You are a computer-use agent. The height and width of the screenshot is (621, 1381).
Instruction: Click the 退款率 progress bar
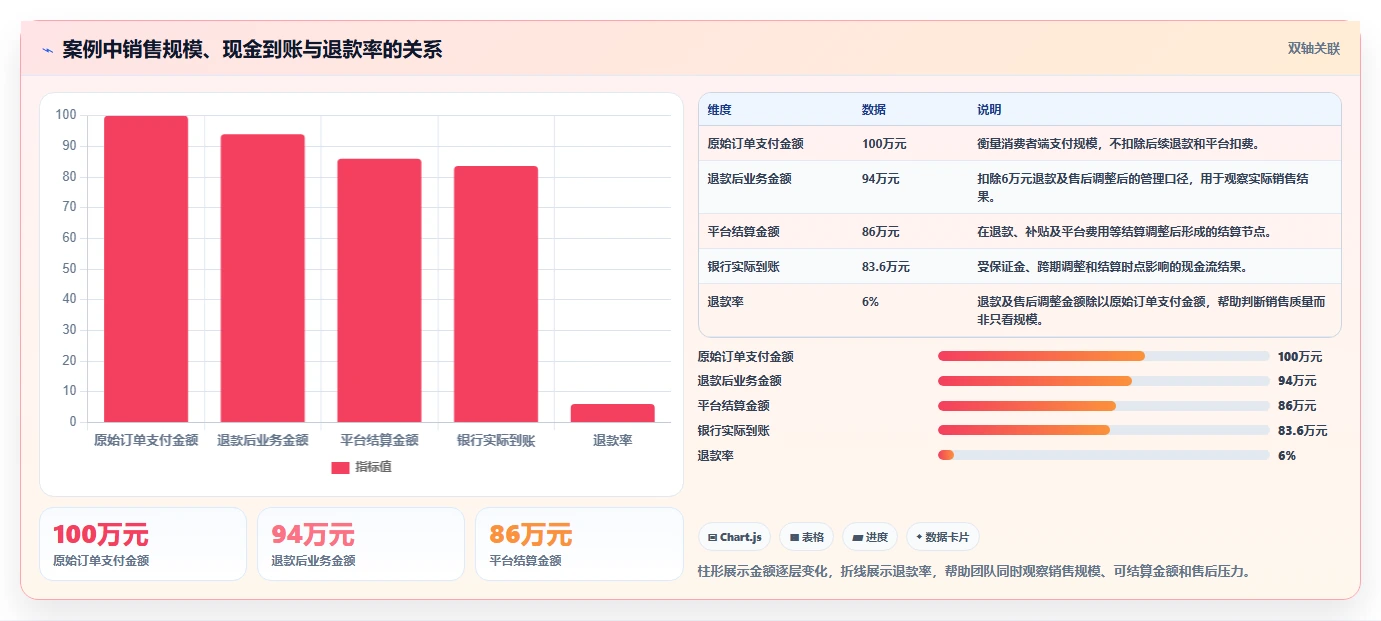pyautogui.click(x=1104, y=455)
